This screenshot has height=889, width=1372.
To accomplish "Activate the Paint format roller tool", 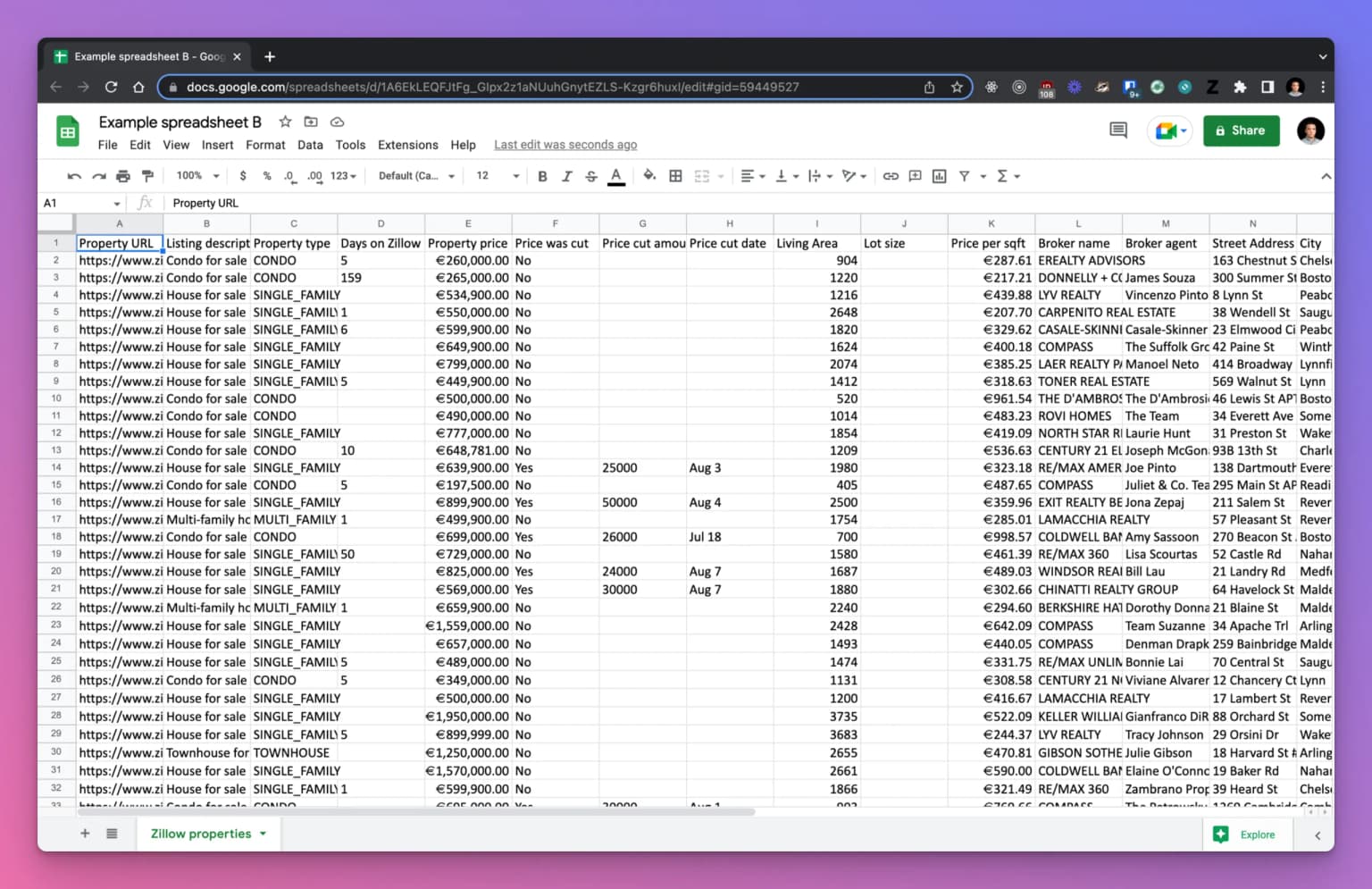I will coord(148,176).
